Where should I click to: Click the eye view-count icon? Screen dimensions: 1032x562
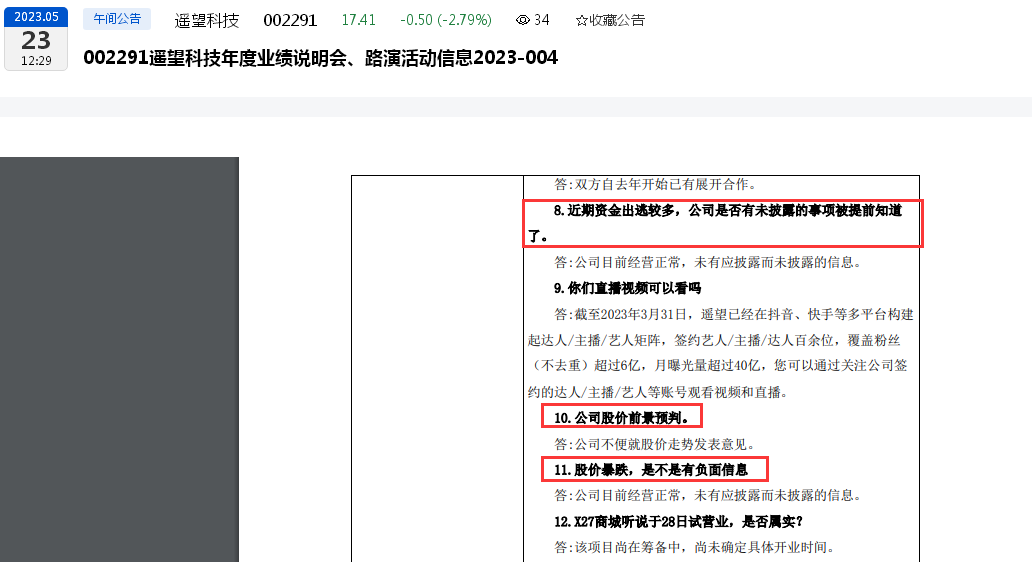[523, 20]
